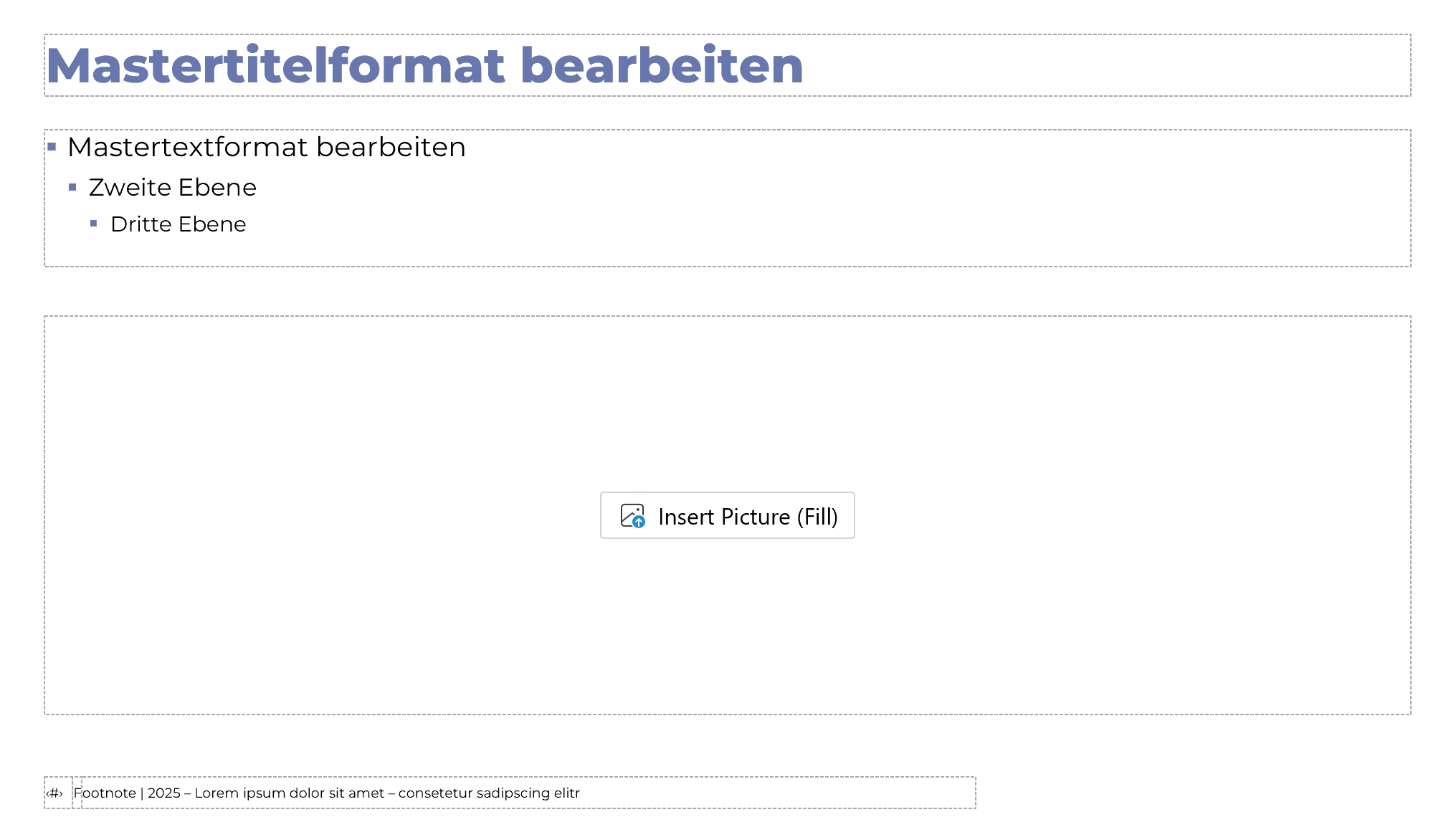Select the square bullet before Mastertextformat bearbeiten
Screen dimensions: 1456x817
(52, 148)
